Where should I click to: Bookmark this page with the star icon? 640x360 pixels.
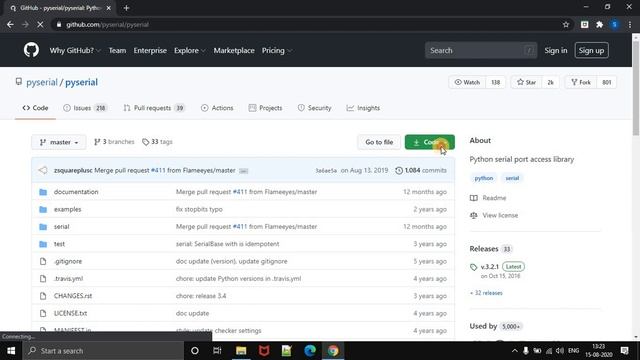(x=566, y=24)
